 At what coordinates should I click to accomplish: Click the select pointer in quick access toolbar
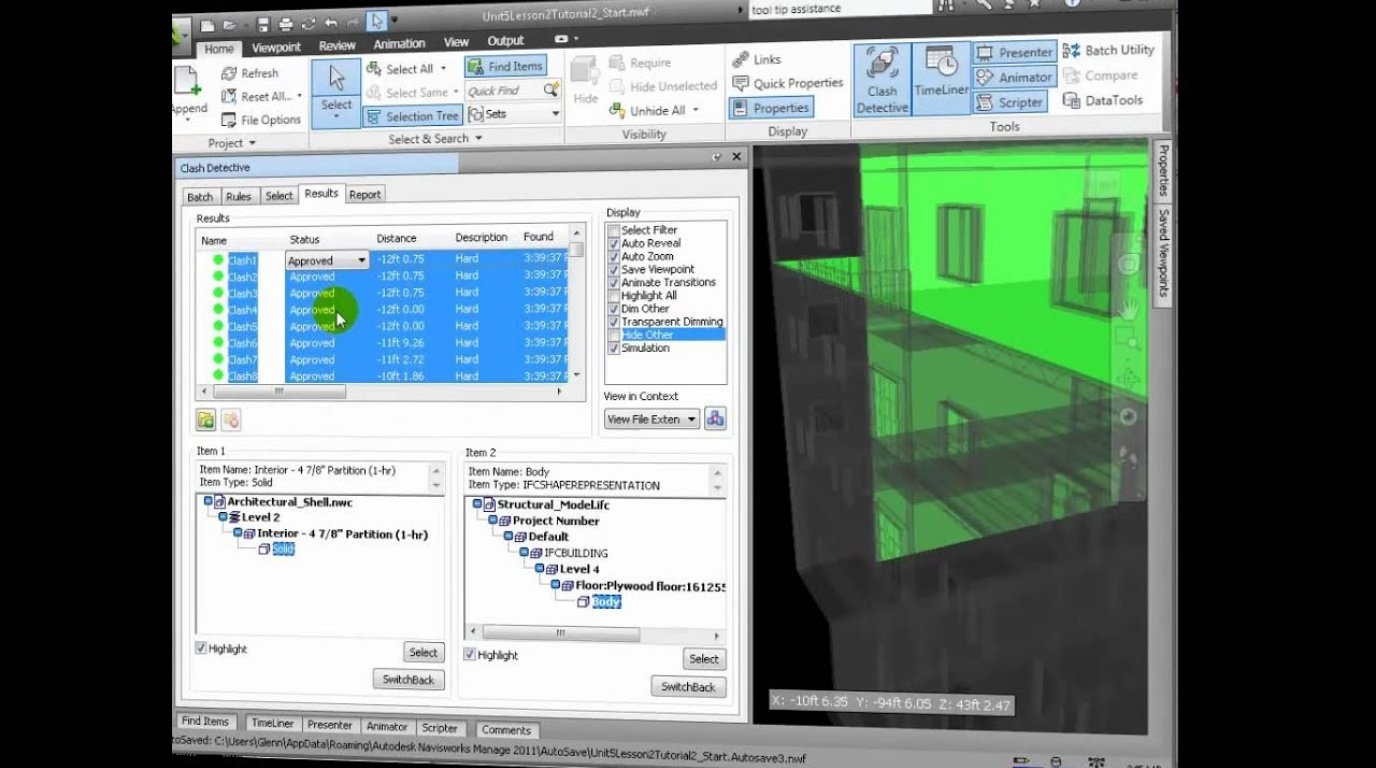point(377,22)
